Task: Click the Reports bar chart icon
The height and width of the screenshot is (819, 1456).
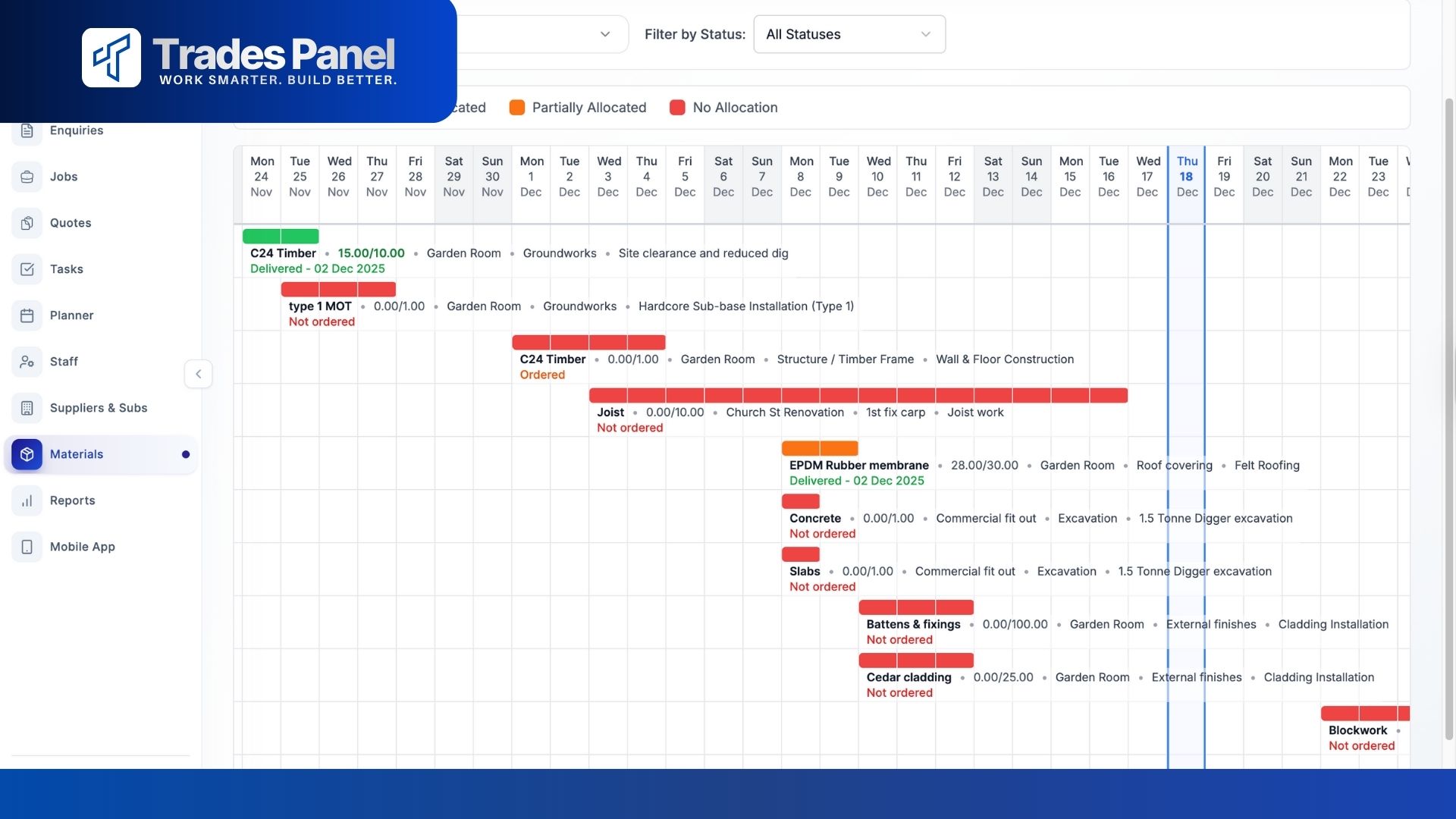Action: pos(27,500)
